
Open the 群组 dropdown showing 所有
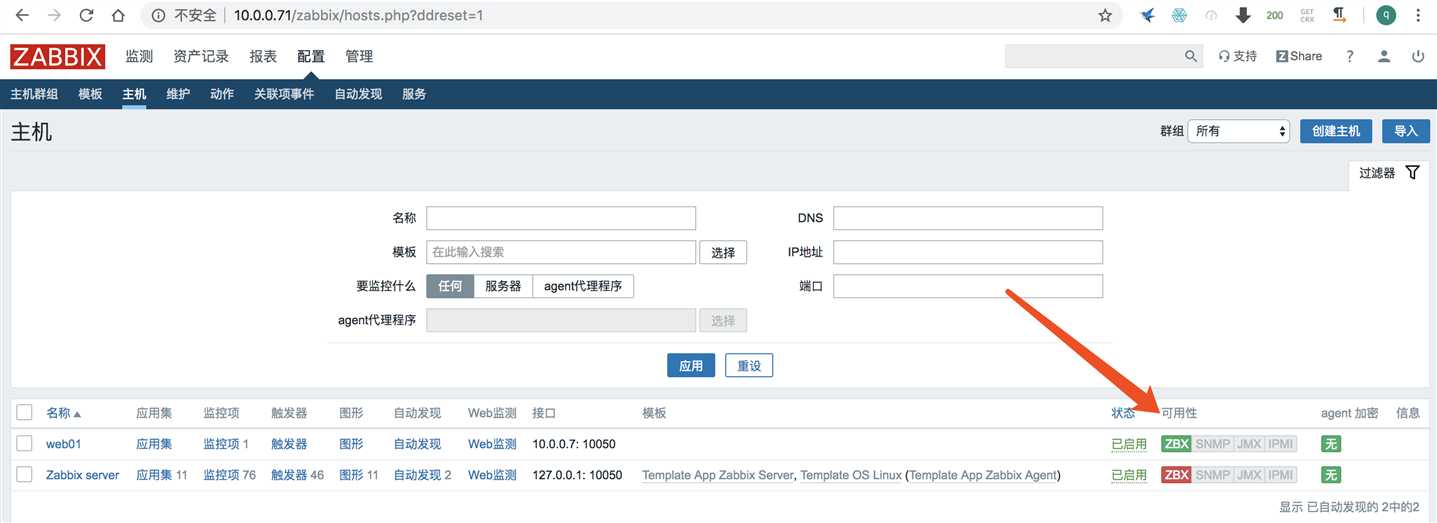[1239, 131]
